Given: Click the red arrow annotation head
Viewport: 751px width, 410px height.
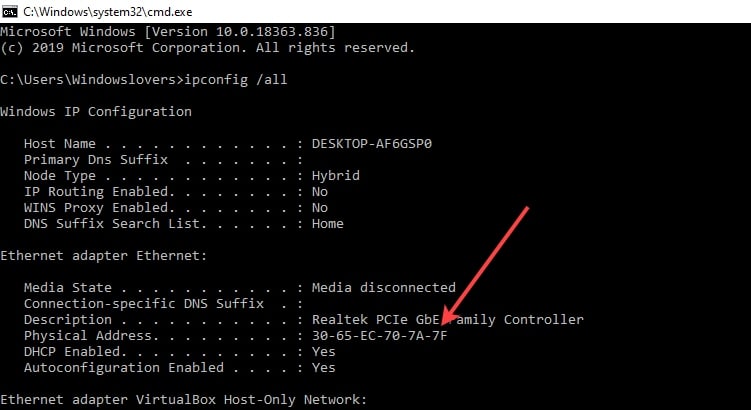Looking at the screenshot, I should [450, 316].
